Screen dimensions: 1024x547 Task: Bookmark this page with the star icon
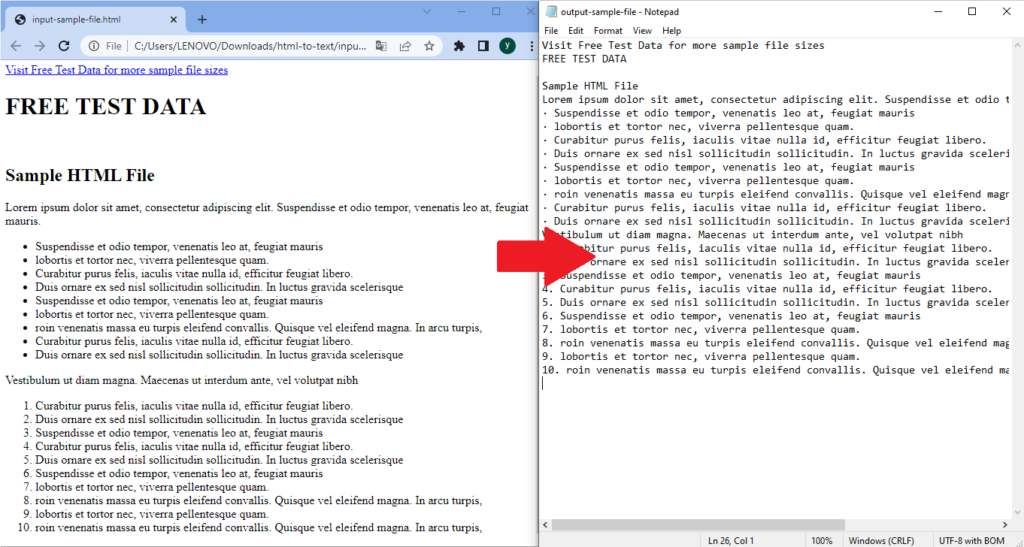(x=429, y=46)
